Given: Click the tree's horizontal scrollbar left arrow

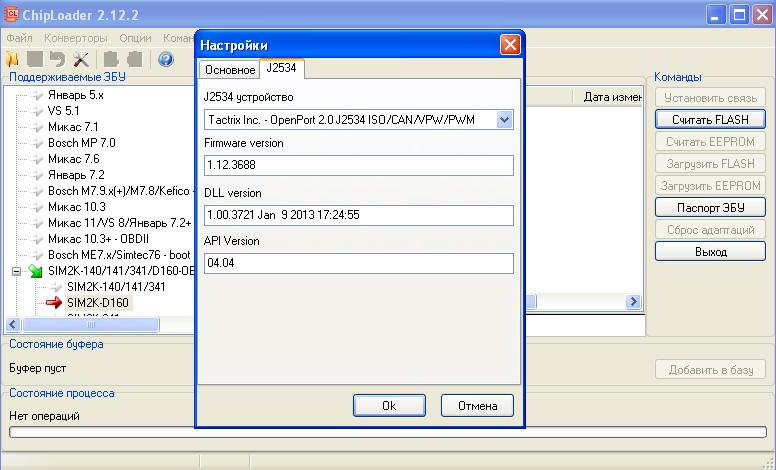Looking at the screenshot, I should click(x=13, y=325).
